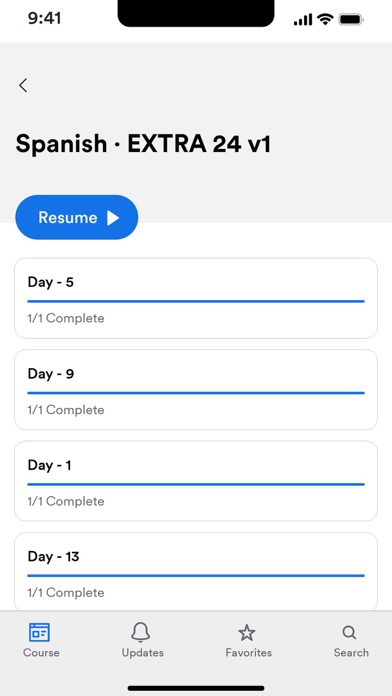Tap the 1/1 Complete text under Day - 9
The image size is (392, 696).
coord(66,410)
